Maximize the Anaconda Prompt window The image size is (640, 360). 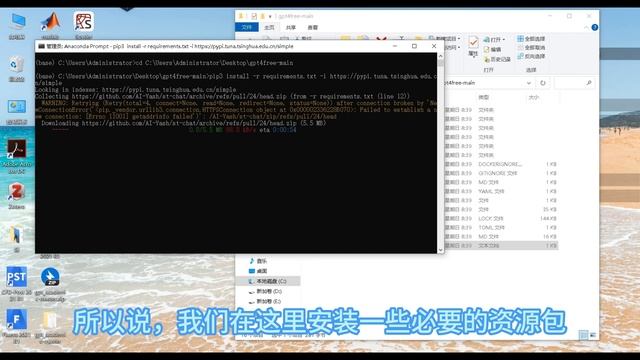point(414,46)
